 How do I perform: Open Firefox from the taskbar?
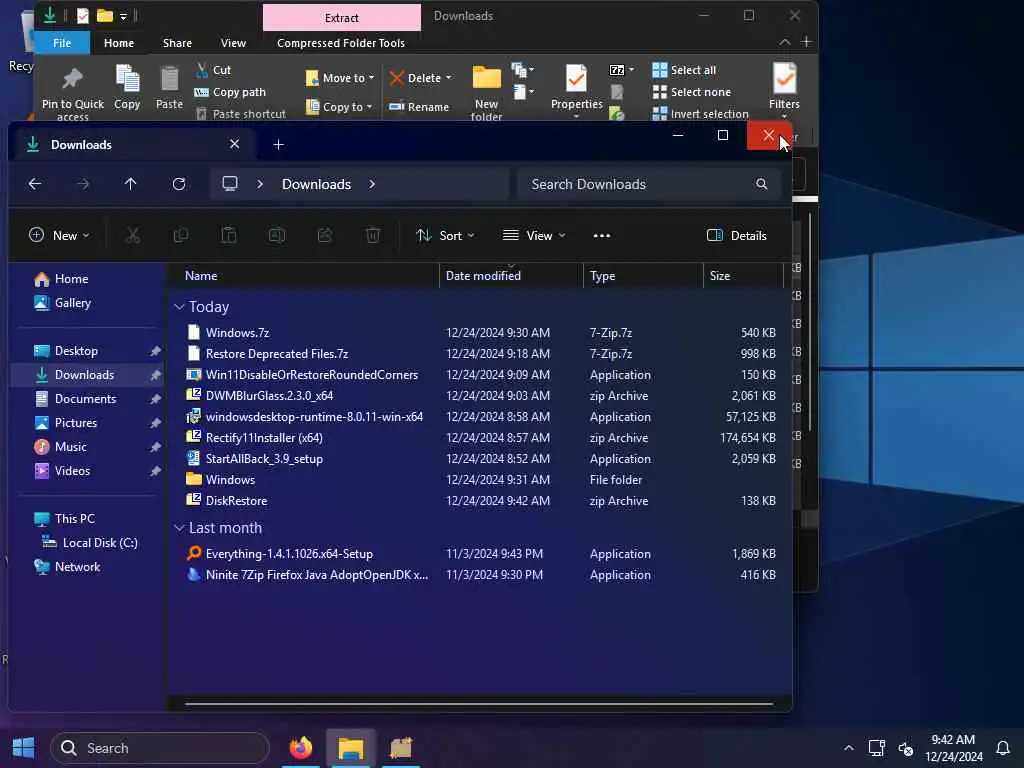[x=301, y=748]
